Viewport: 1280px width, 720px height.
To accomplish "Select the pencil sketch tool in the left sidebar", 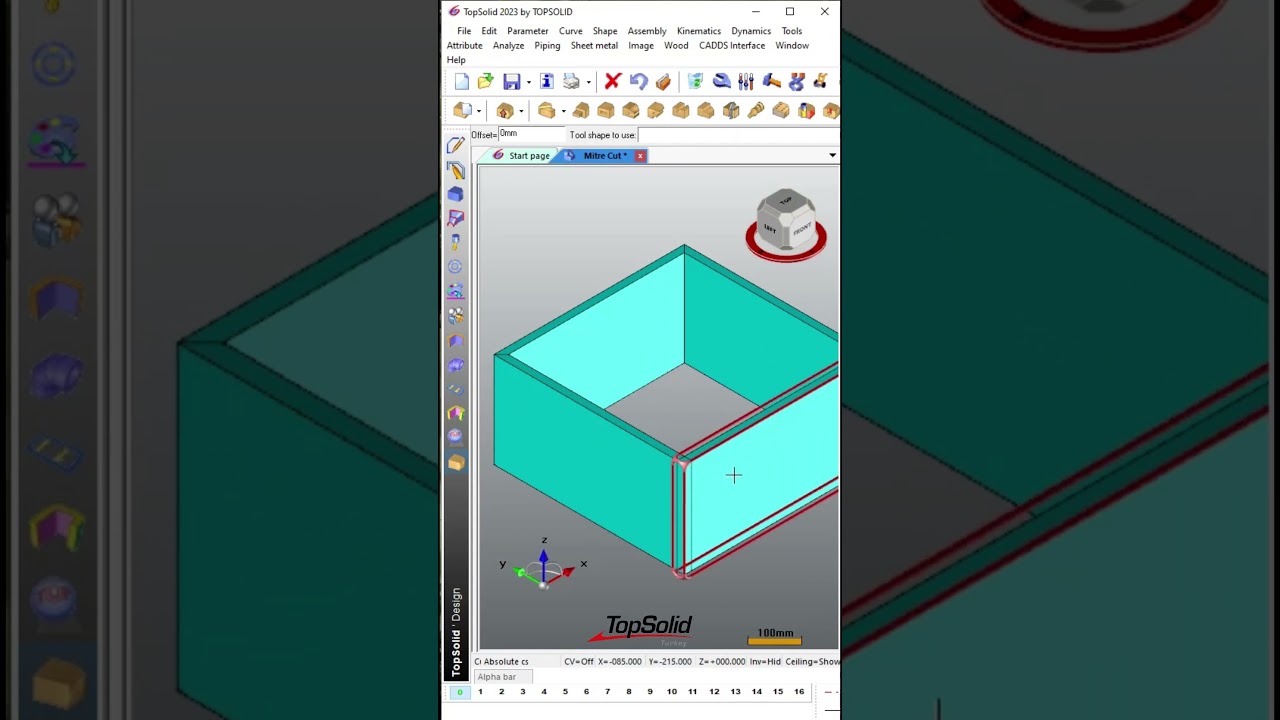I will pyautogui.click(x=456, y=146).
